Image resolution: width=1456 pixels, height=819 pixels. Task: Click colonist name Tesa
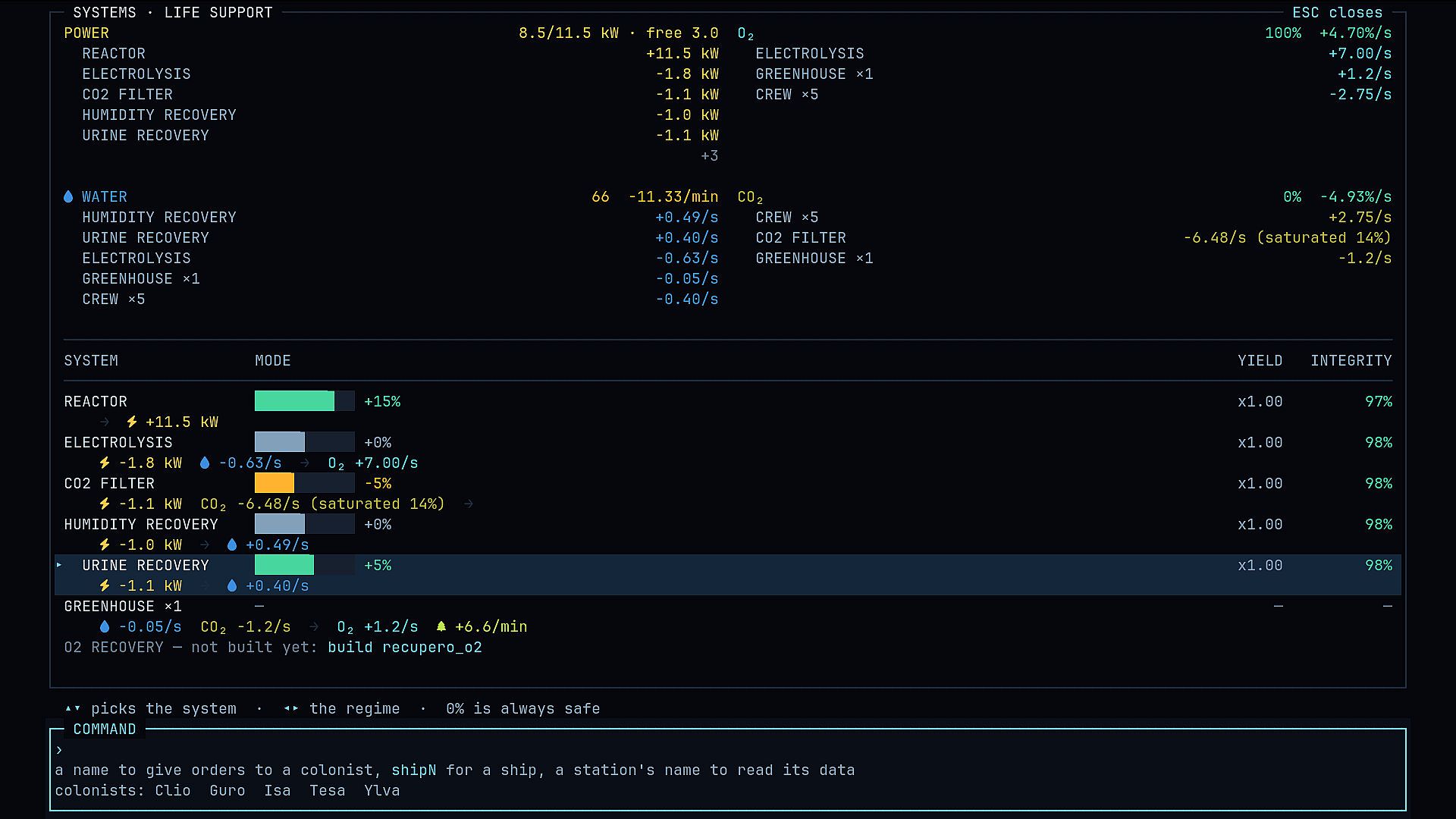[328, 790]
